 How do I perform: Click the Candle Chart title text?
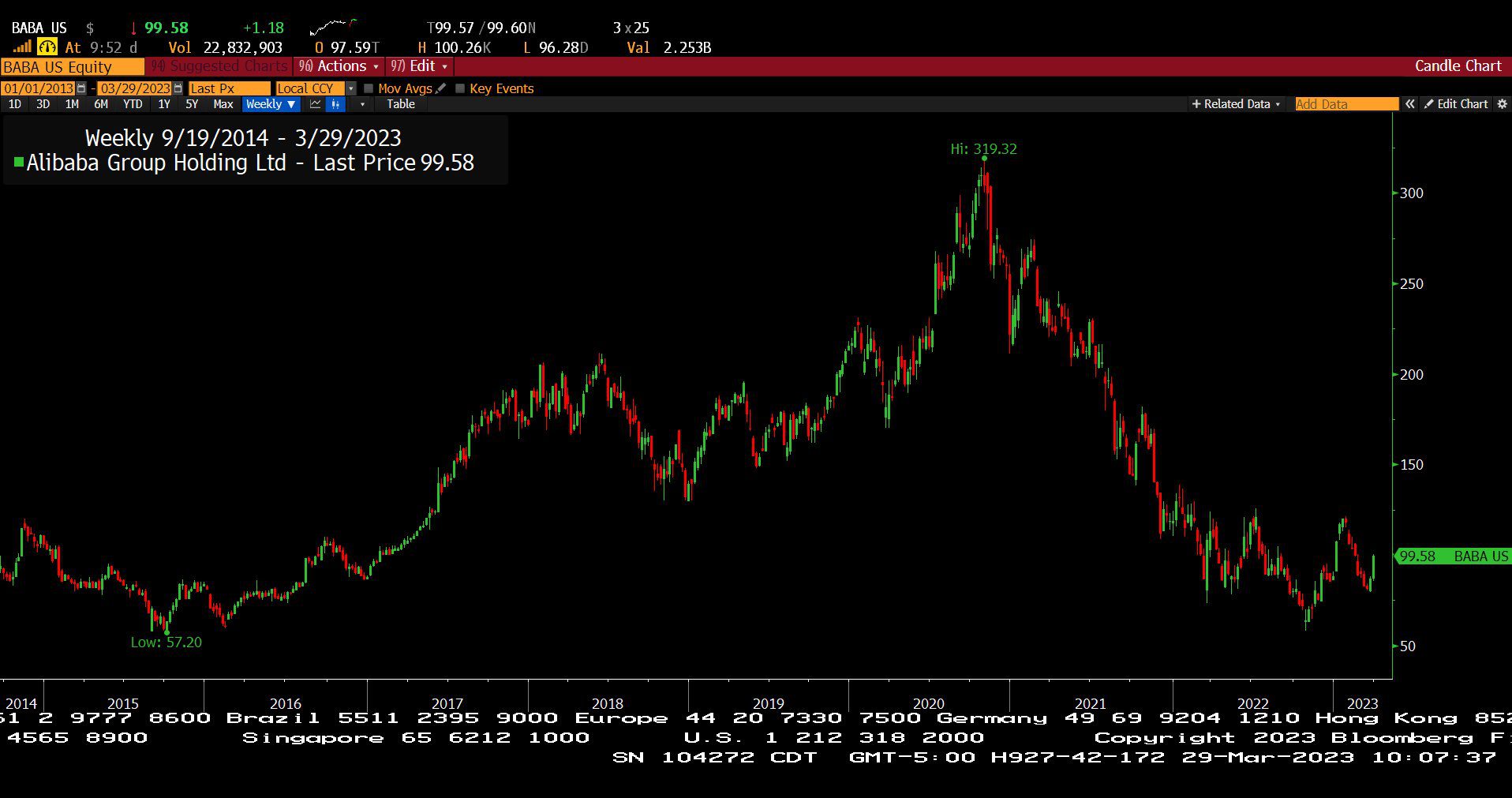coord(1458,66)
